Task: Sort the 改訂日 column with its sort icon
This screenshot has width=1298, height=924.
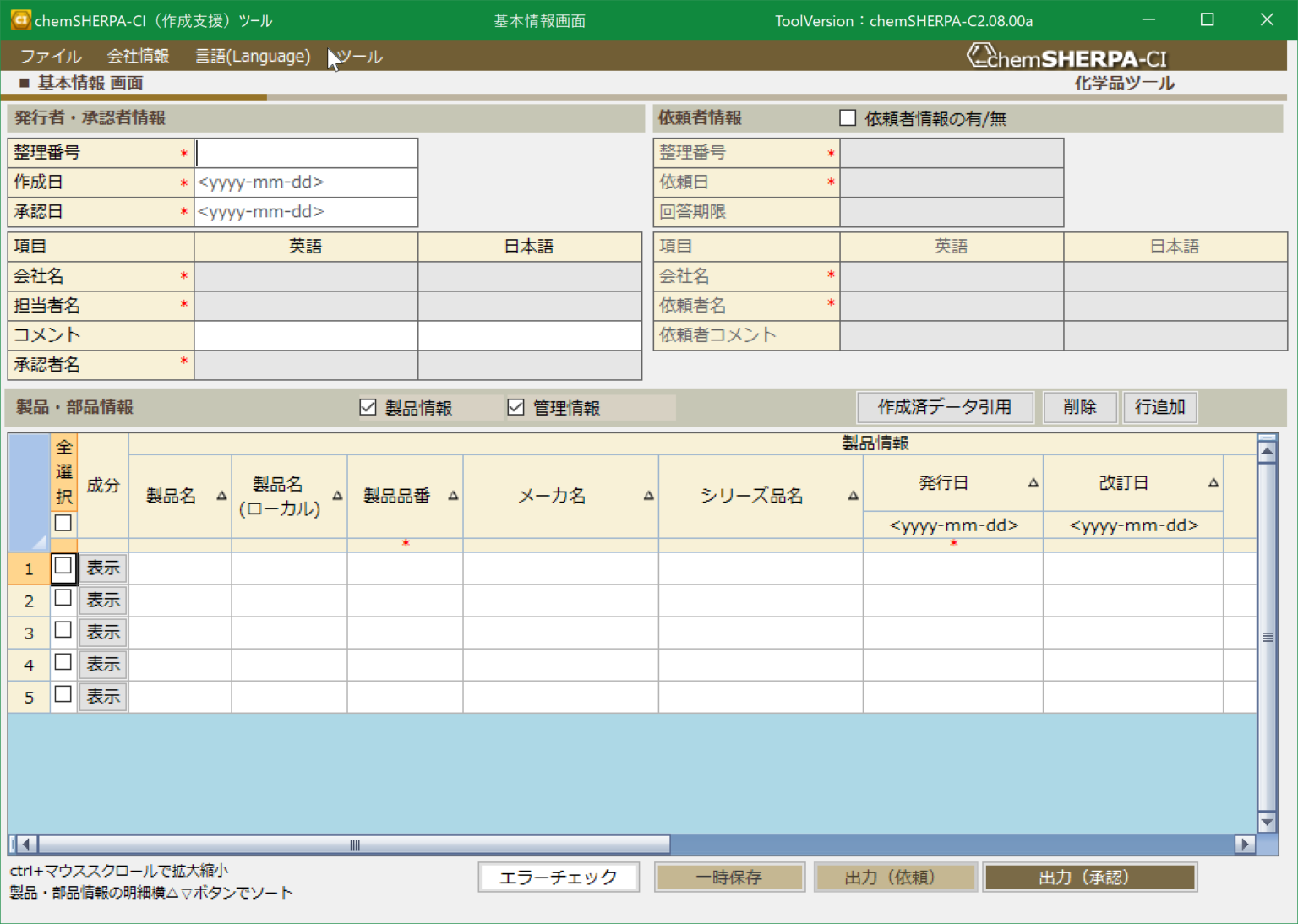Action: (1213, 481)
